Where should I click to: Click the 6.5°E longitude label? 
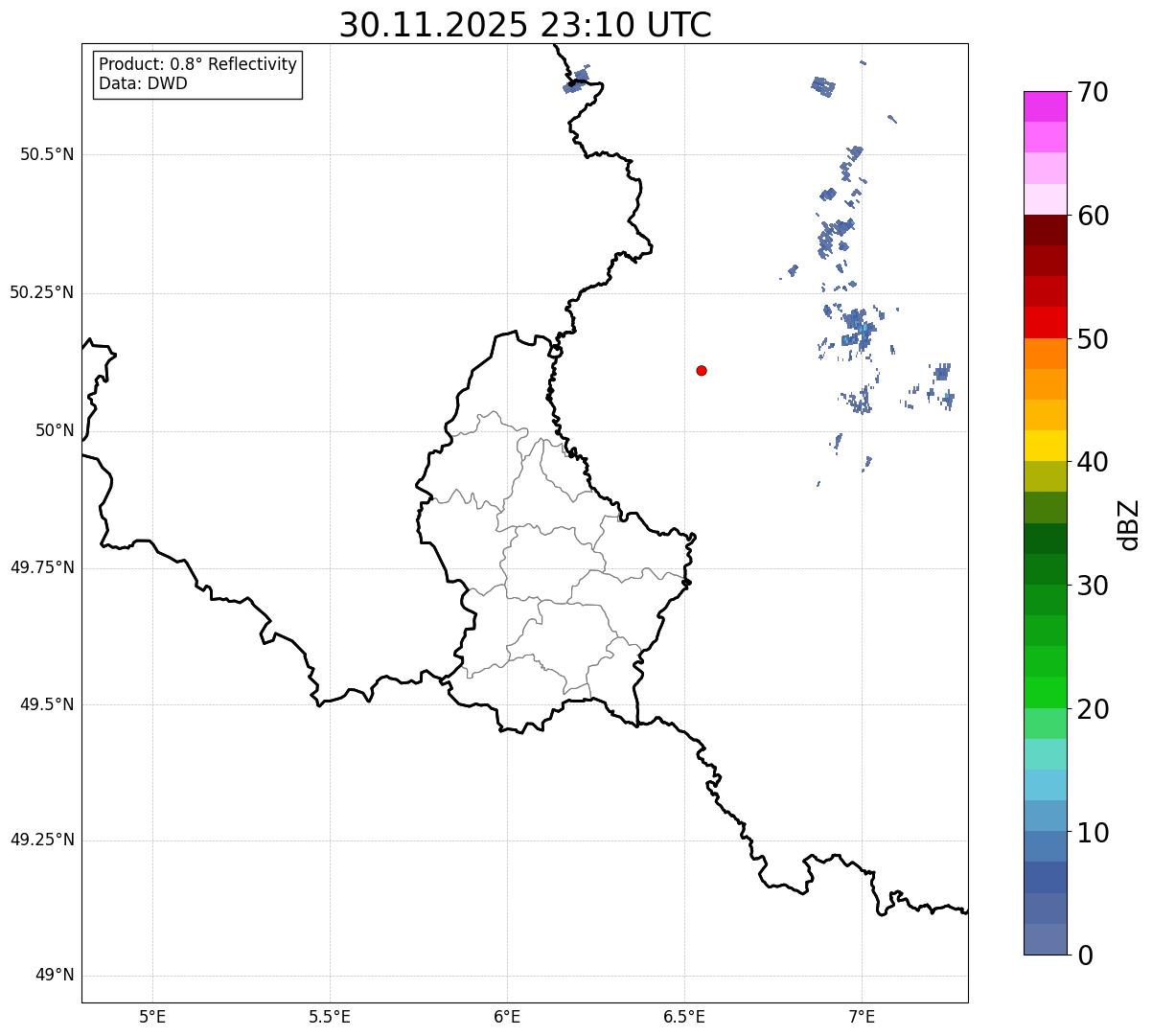(x=684, y=1016)
